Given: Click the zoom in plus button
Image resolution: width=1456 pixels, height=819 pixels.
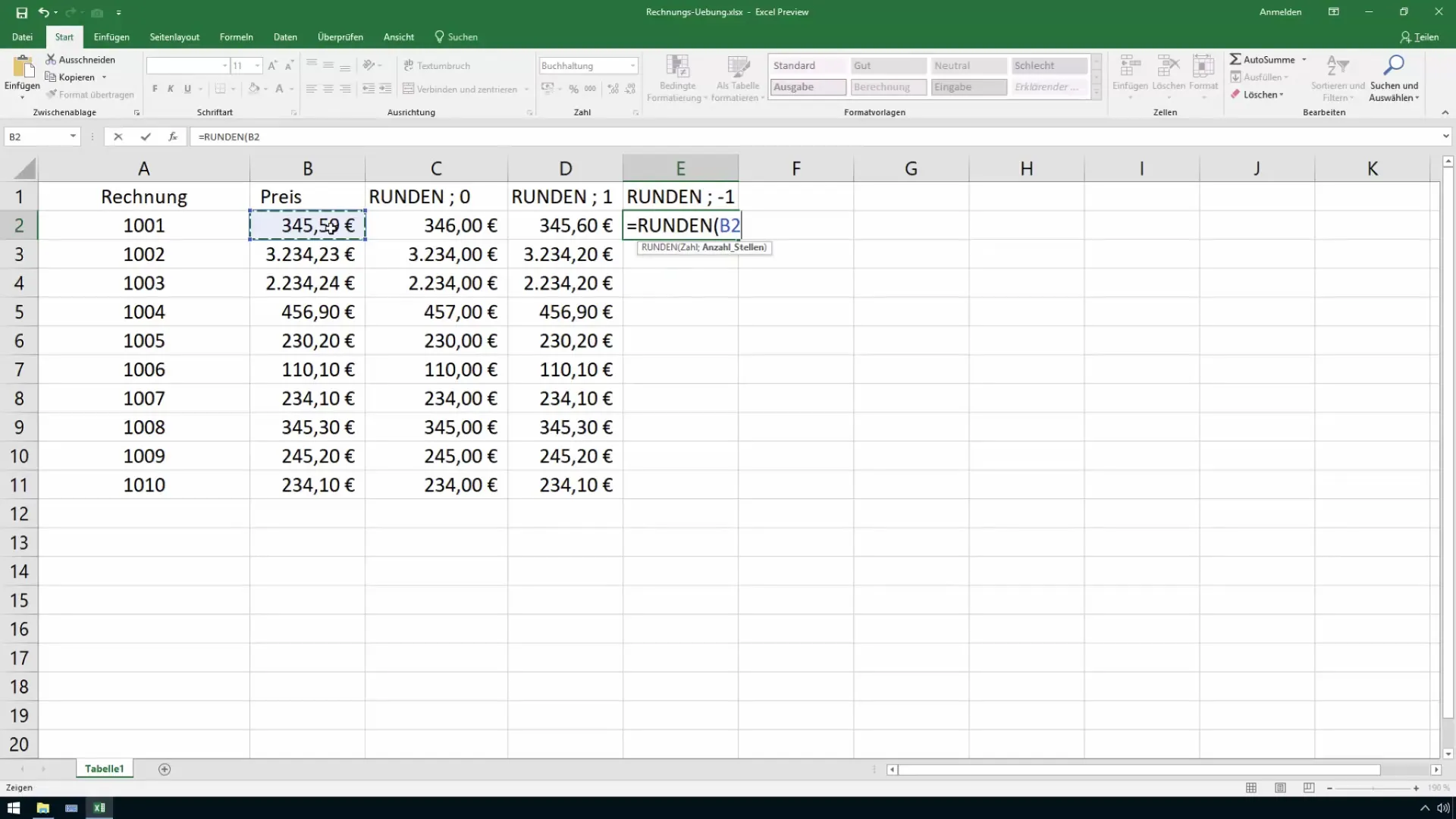Looking at the screenshot, I should point(1416,788).
